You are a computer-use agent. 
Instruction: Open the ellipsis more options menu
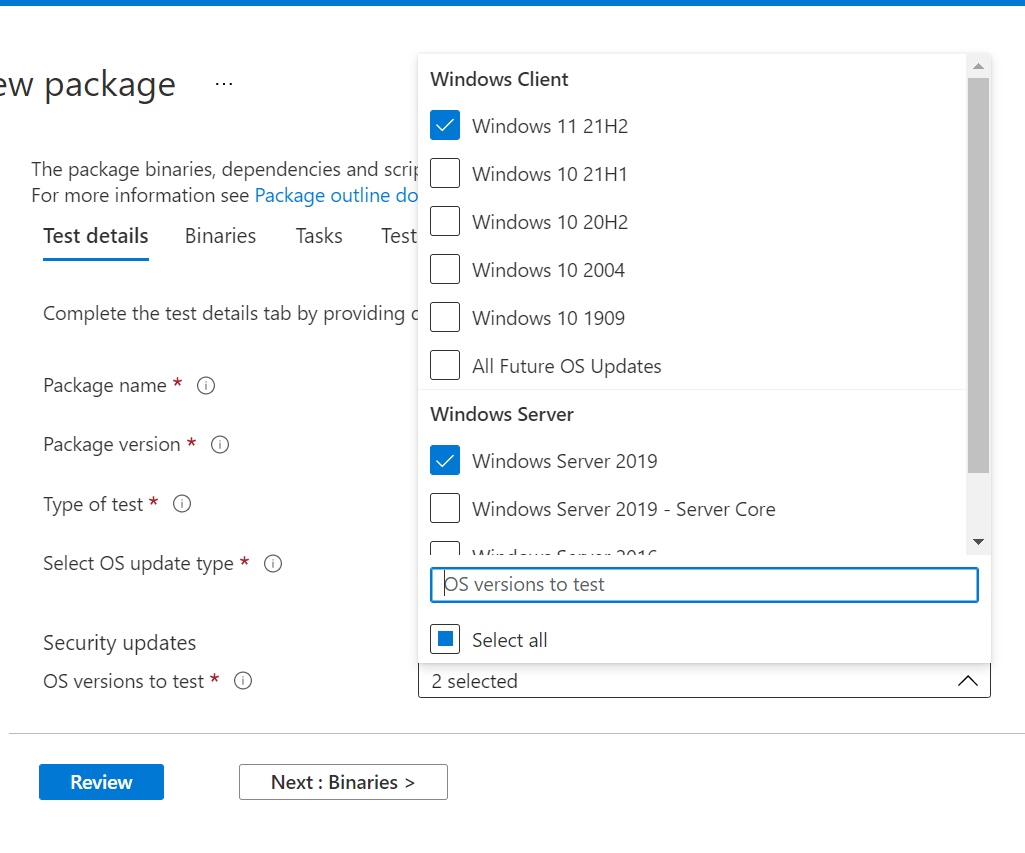click(224, 84)
